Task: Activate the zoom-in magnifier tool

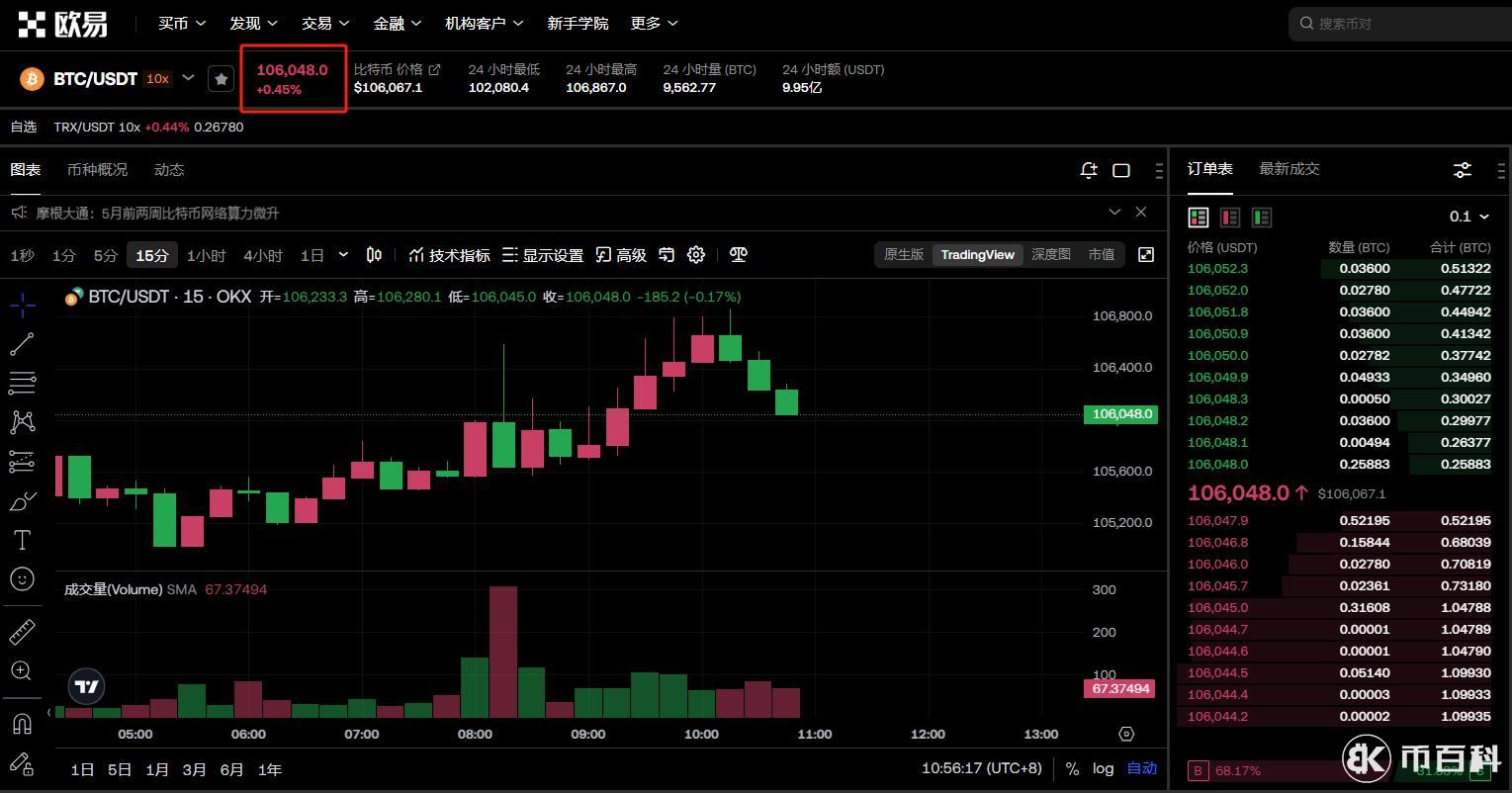Action: click(x=22, y=670)
